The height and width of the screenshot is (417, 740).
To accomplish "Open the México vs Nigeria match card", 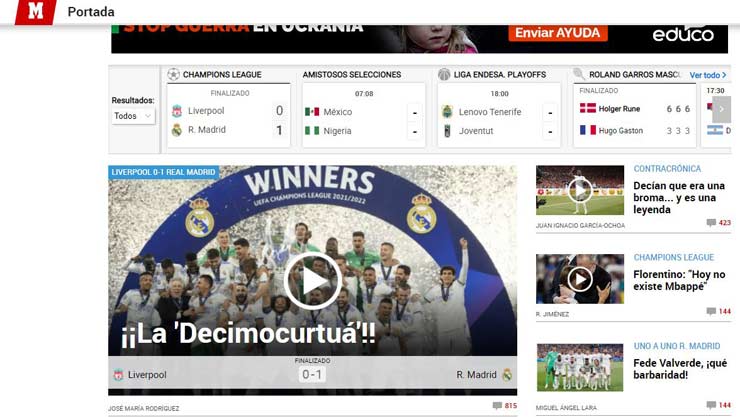I will (364, 115).
